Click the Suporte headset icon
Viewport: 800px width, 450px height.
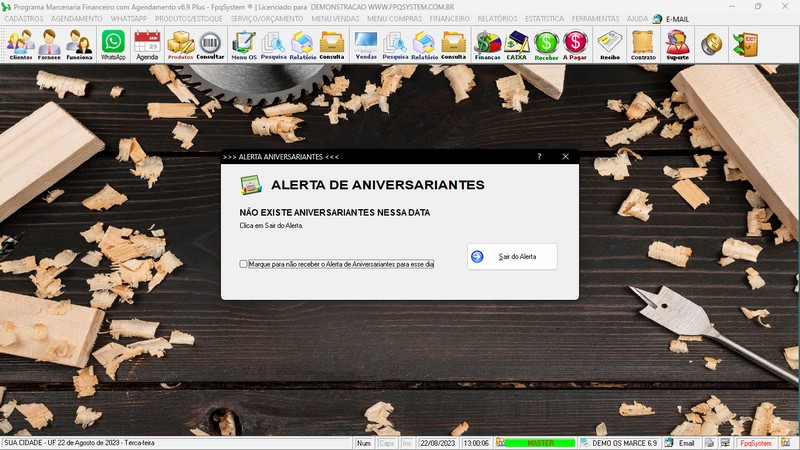point(678,44)
